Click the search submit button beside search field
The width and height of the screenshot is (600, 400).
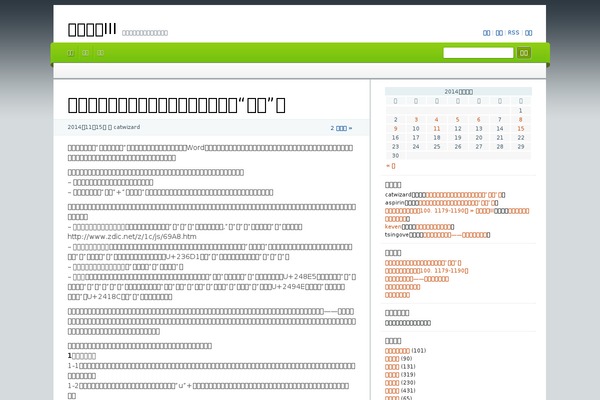(524, 53)
